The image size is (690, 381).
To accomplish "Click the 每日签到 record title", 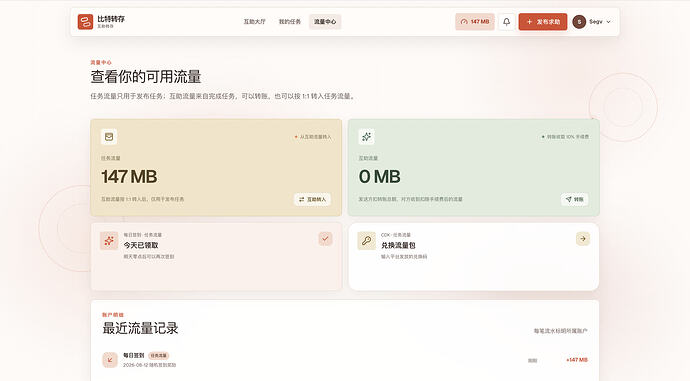I will (133, 355).
